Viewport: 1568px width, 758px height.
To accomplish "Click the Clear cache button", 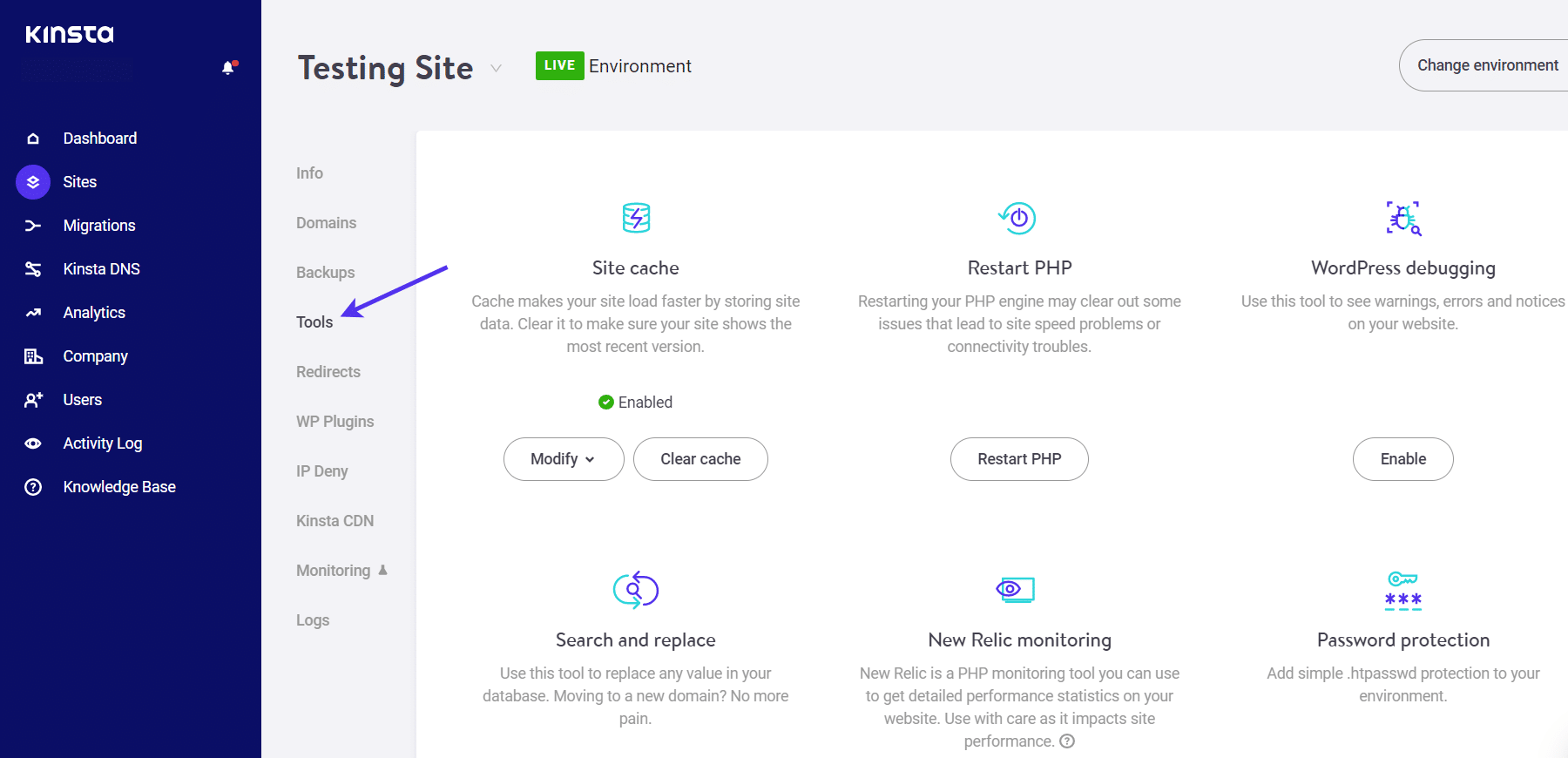I will [x=700, y=459].
